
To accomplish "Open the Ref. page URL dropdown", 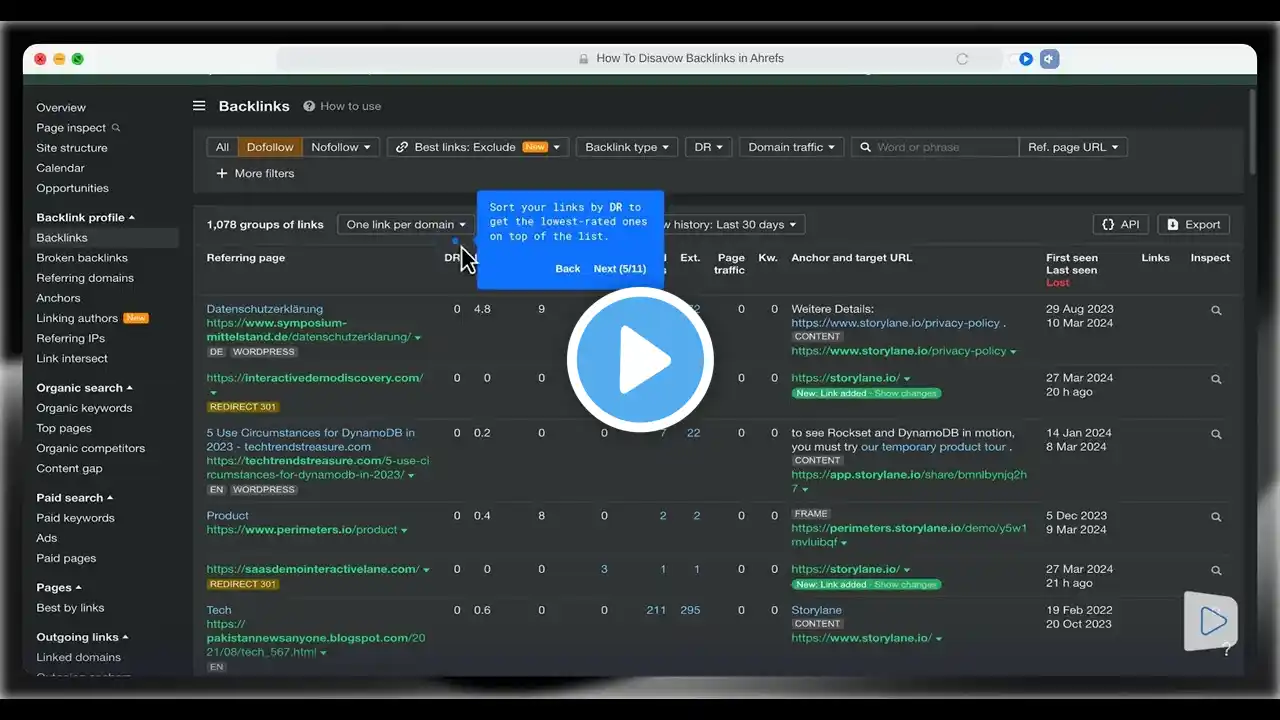I will click(x=1073, y=147).
